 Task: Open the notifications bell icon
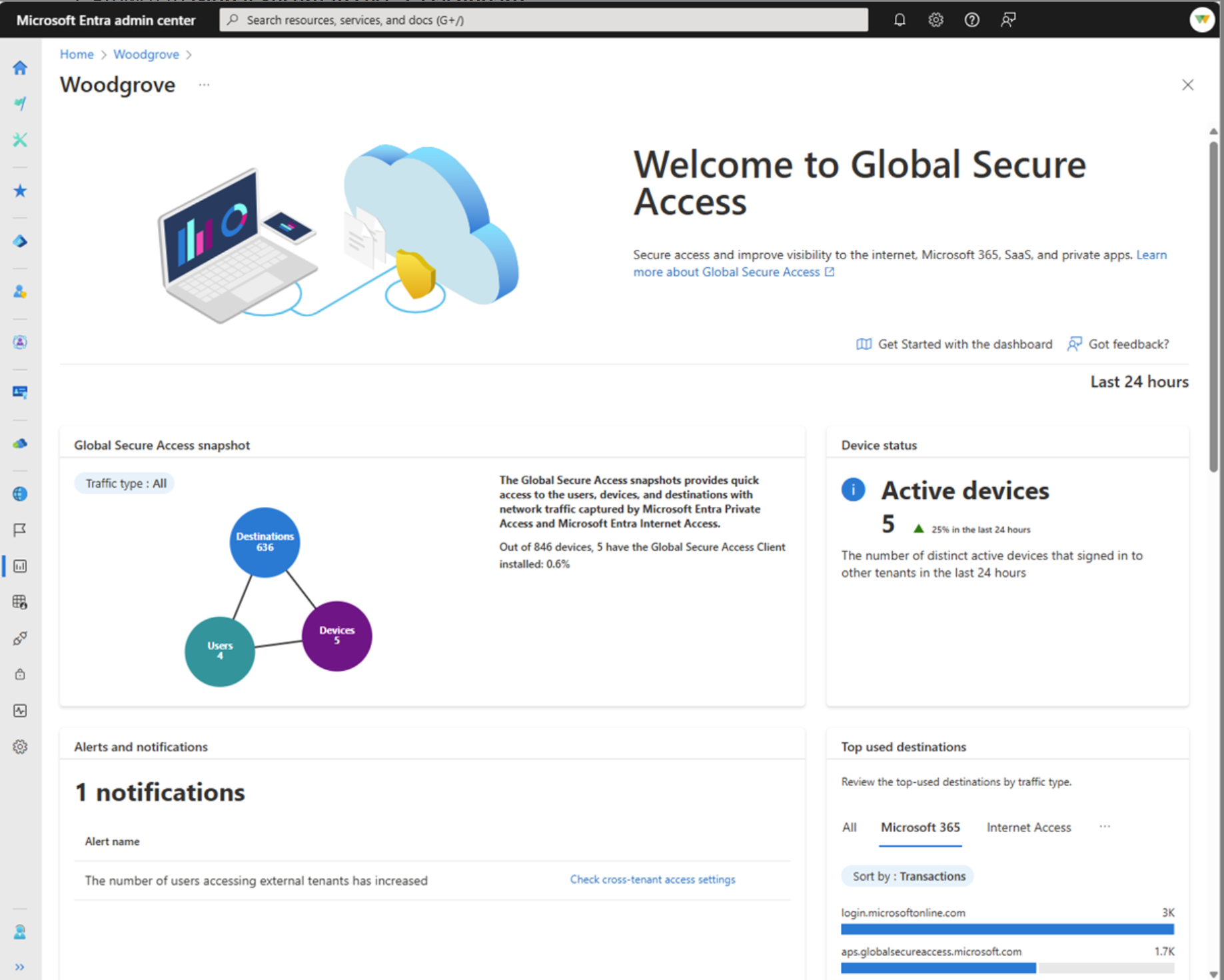[900, 20]
